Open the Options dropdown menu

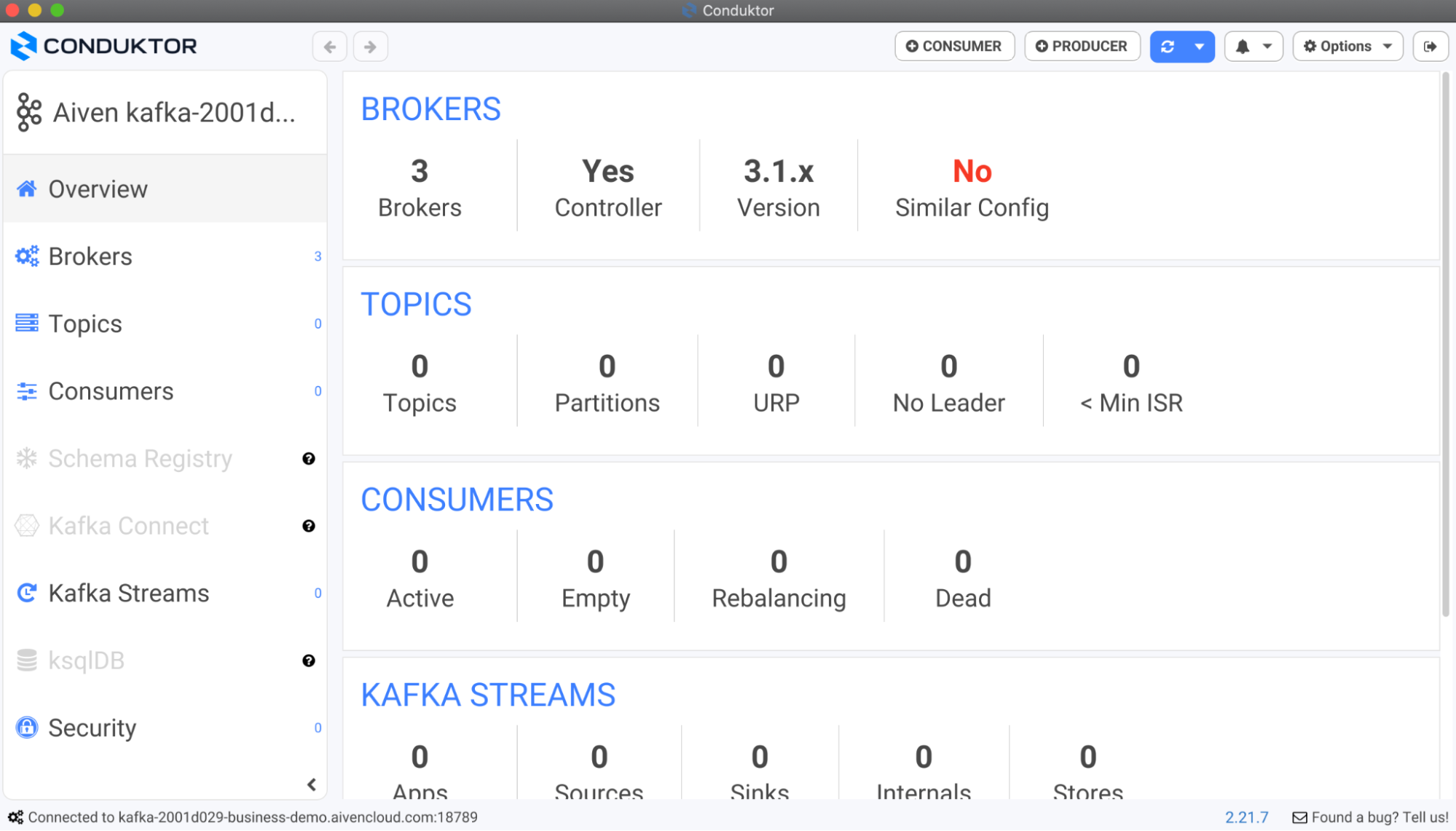tap(1347, 47)
